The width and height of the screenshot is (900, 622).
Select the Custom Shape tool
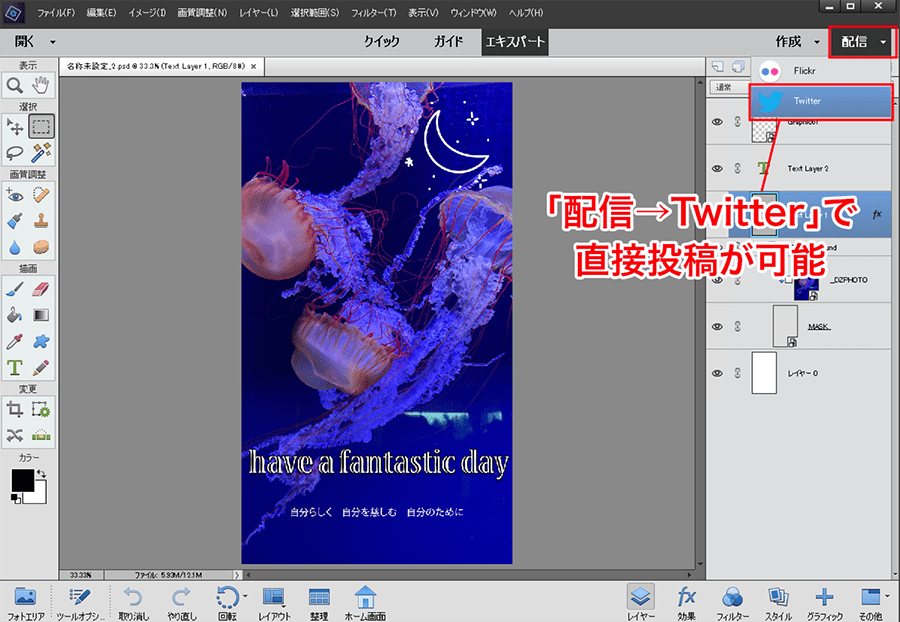(x=41, y=341)
